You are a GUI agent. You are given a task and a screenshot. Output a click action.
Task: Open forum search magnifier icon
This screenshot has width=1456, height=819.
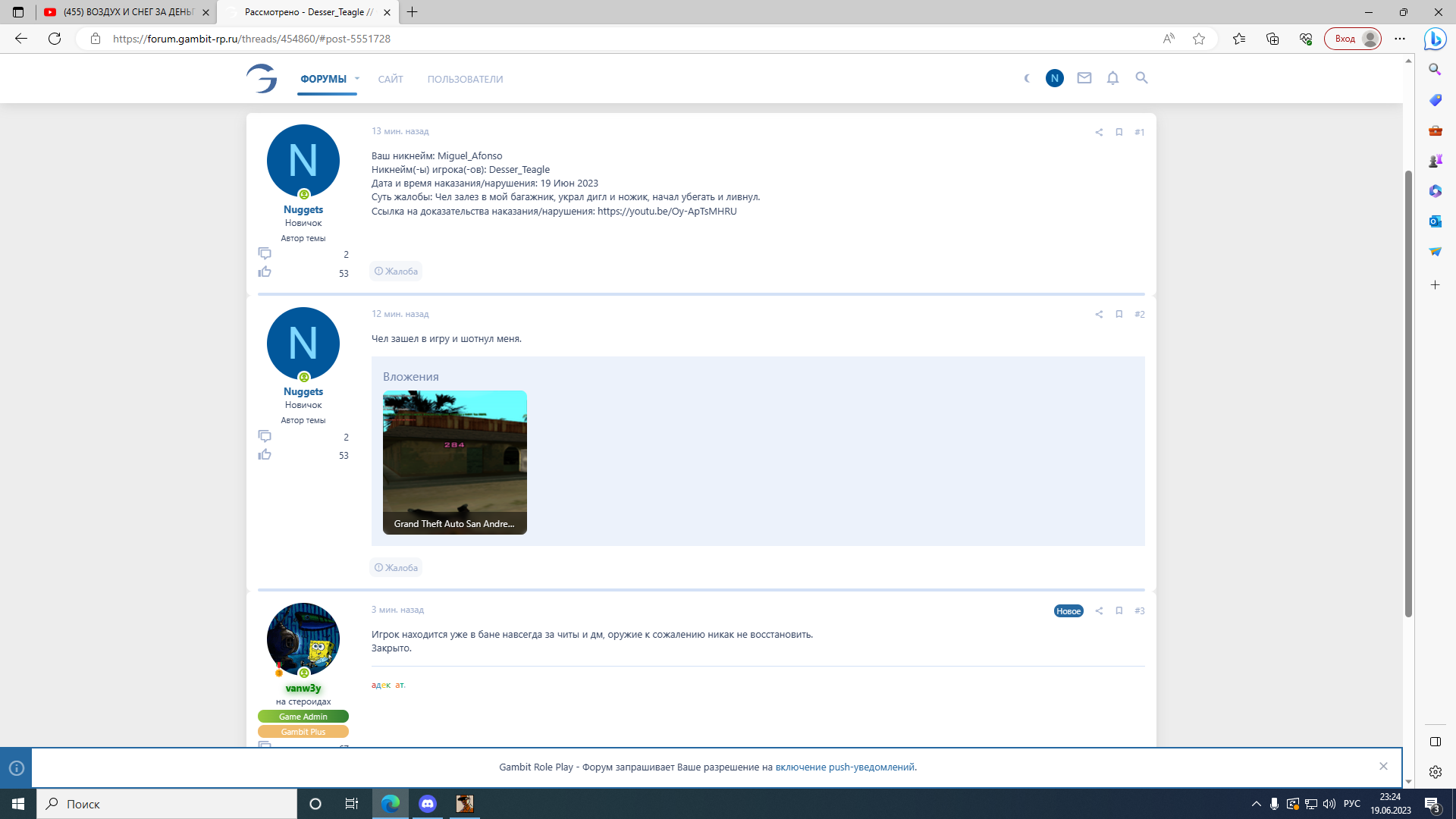pos(1141,78)
